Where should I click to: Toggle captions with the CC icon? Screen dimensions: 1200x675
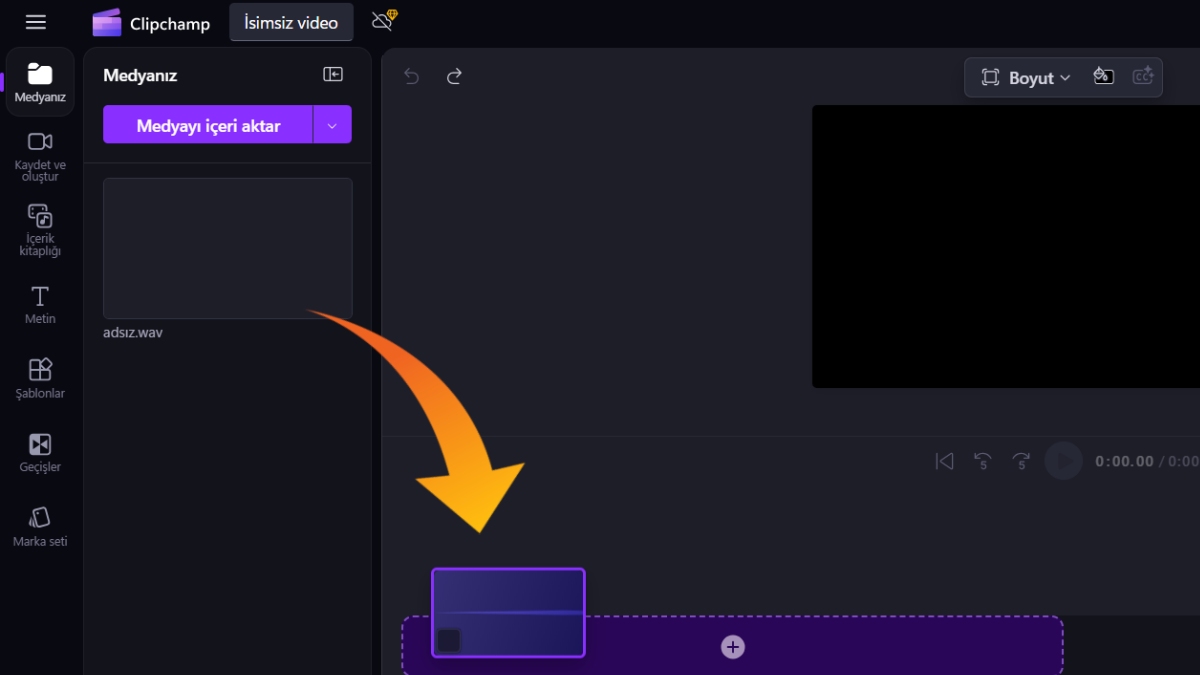1142,77
